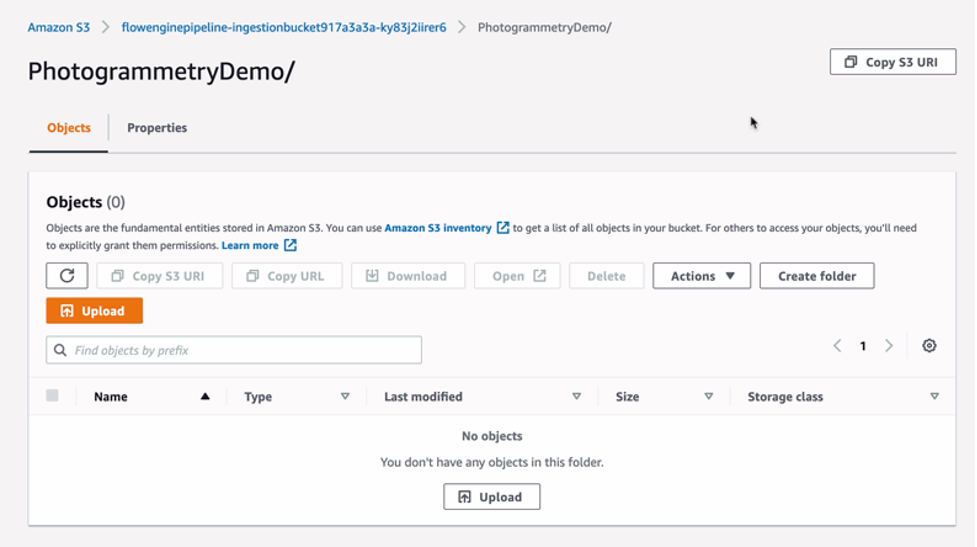The image size is (977, 547).
Task: Go to previous page arrow in pagination
Action: tap(837, 346)
